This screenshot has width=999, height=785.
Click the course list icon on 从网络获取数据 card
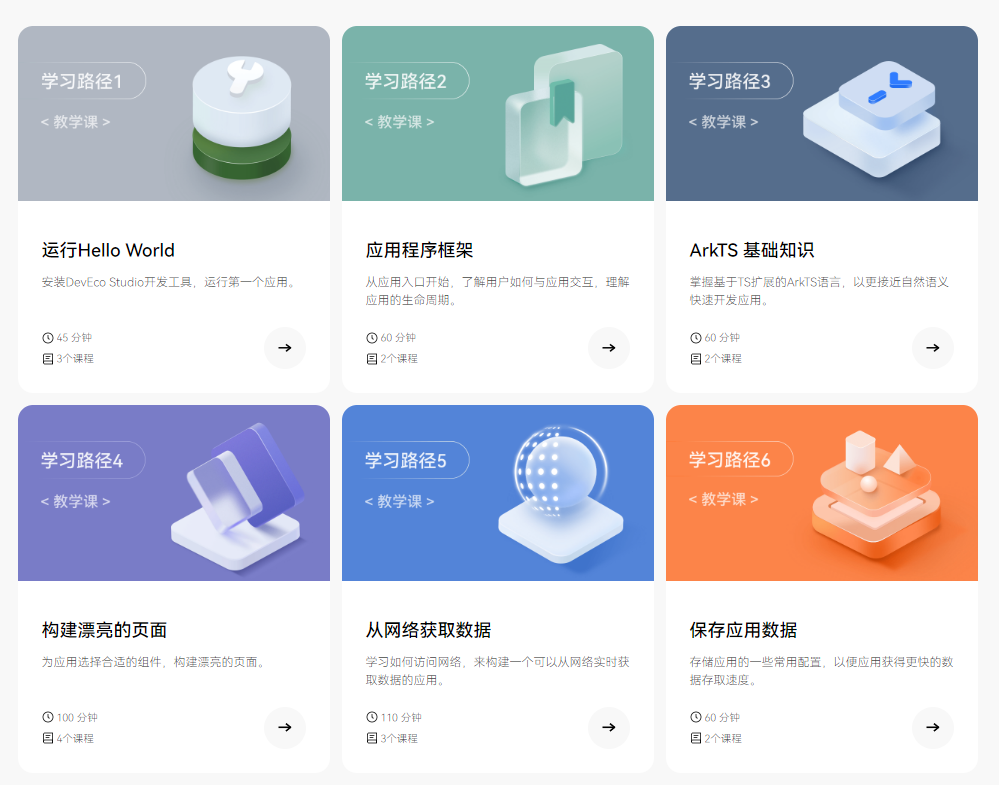click(372, 738)
